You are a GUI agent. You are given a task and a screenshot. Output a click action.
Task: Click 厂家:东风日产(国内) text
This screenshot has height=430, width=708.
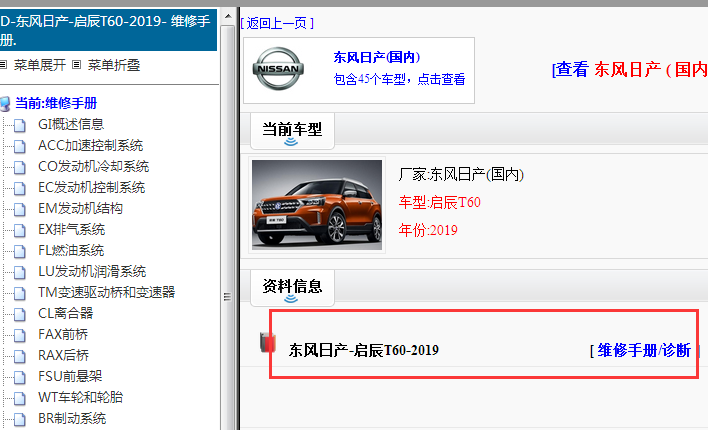coord(461,174)
